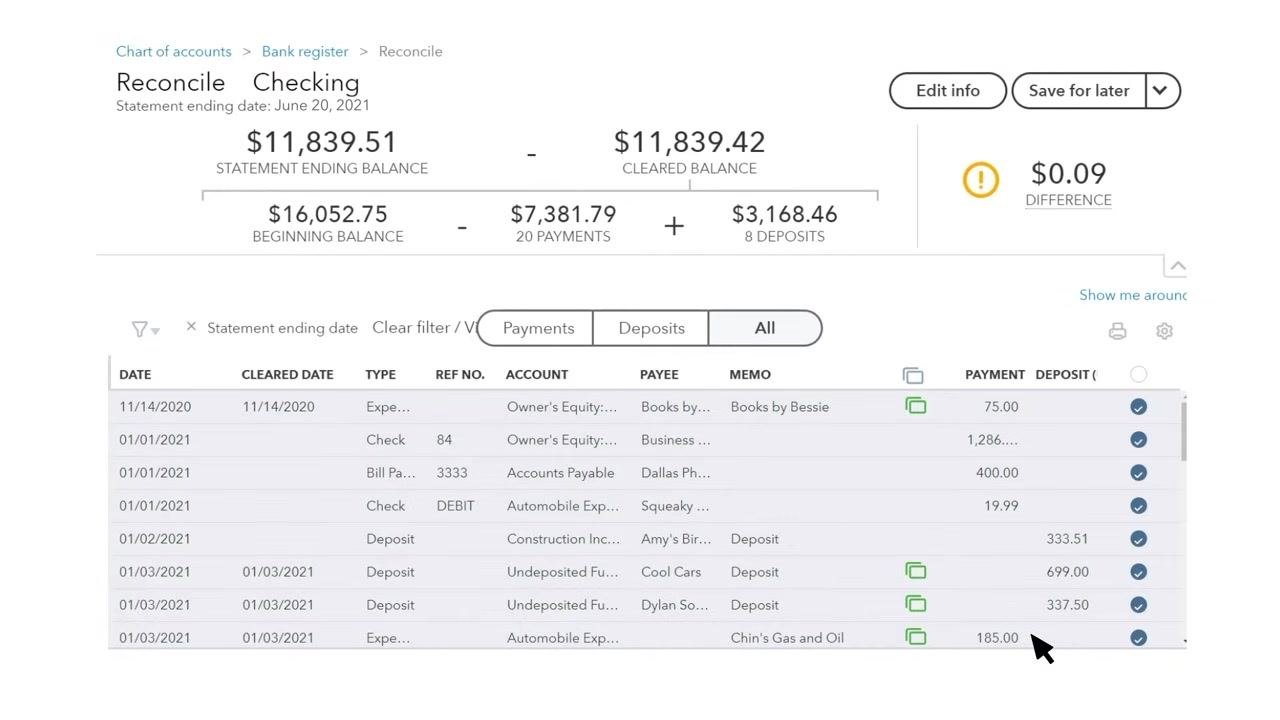Open table settings gear icon

pyautogui.click(x=1164, y=331)
